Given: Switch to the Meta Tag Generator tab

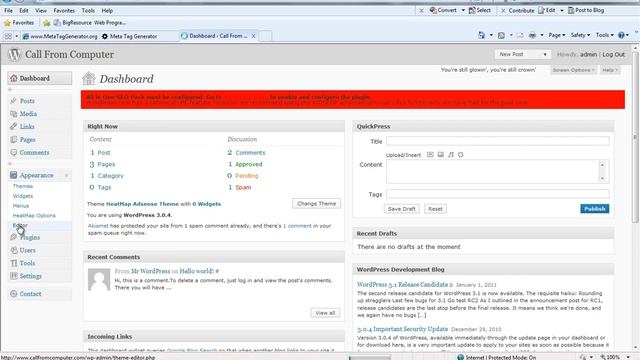Looking at the screenshot, I should tap(138, 36).
